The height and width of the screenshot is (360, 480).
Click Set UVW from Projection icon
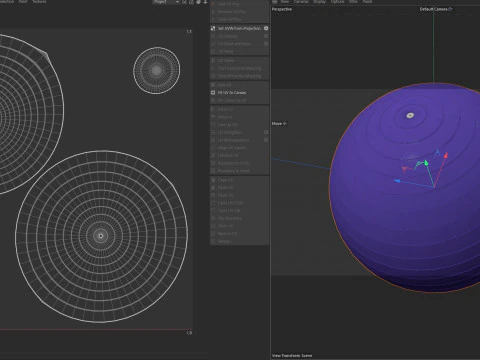pos(213,28)
